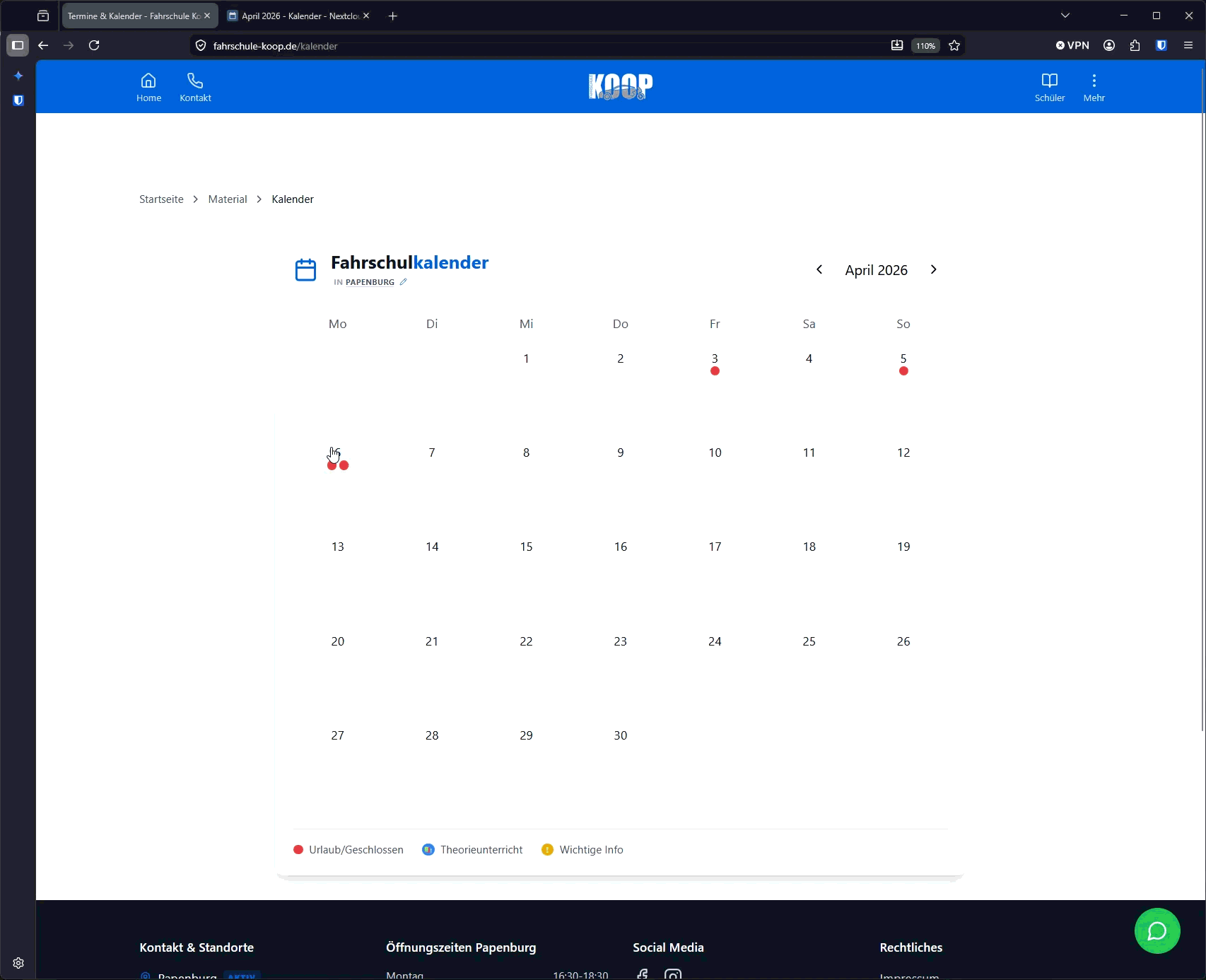Open the browser account icon
1206x980 pixels.
point(1109,45)
